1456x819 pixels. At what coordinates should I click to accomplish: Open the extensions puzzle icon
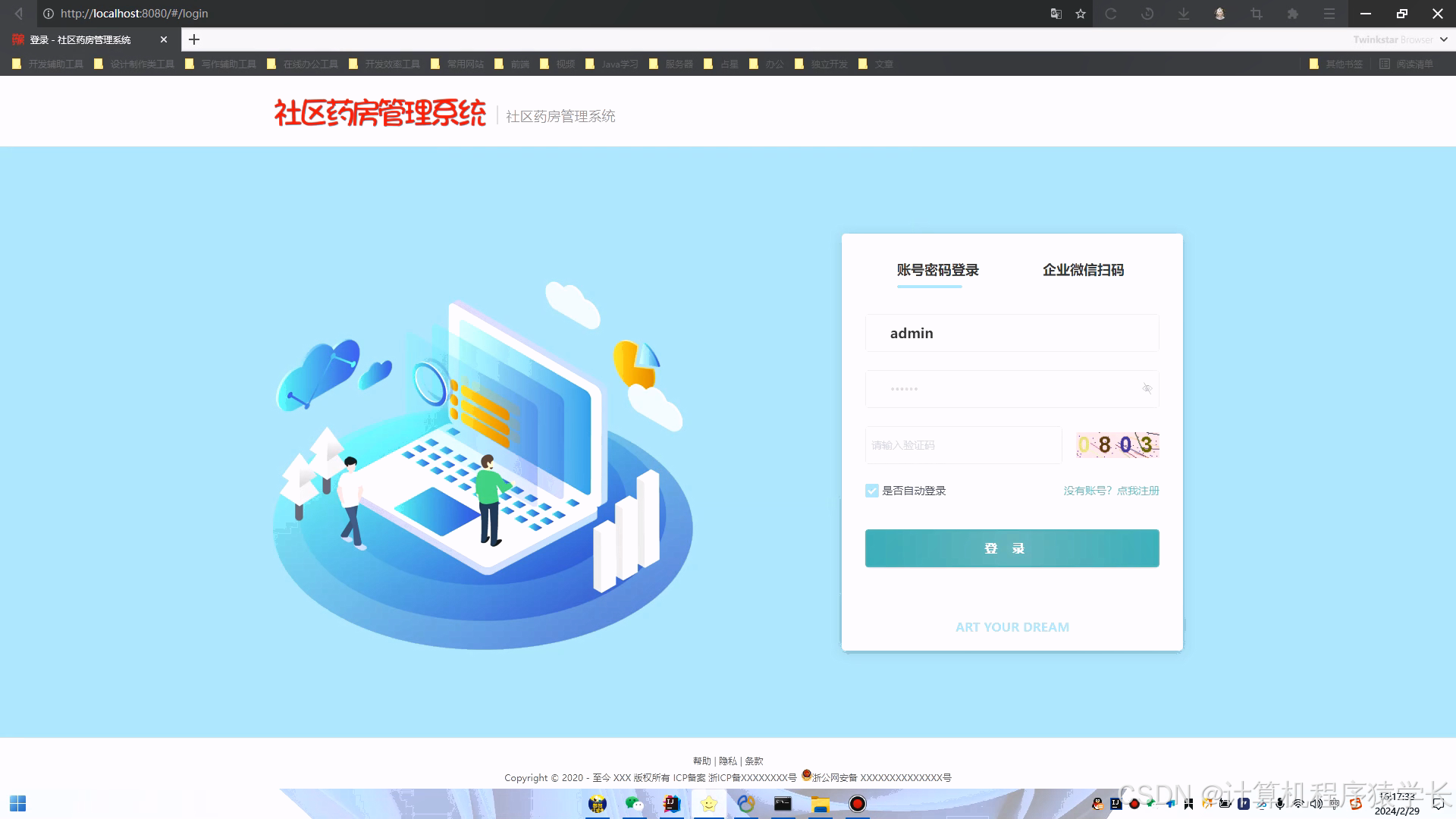(1292, 13)
